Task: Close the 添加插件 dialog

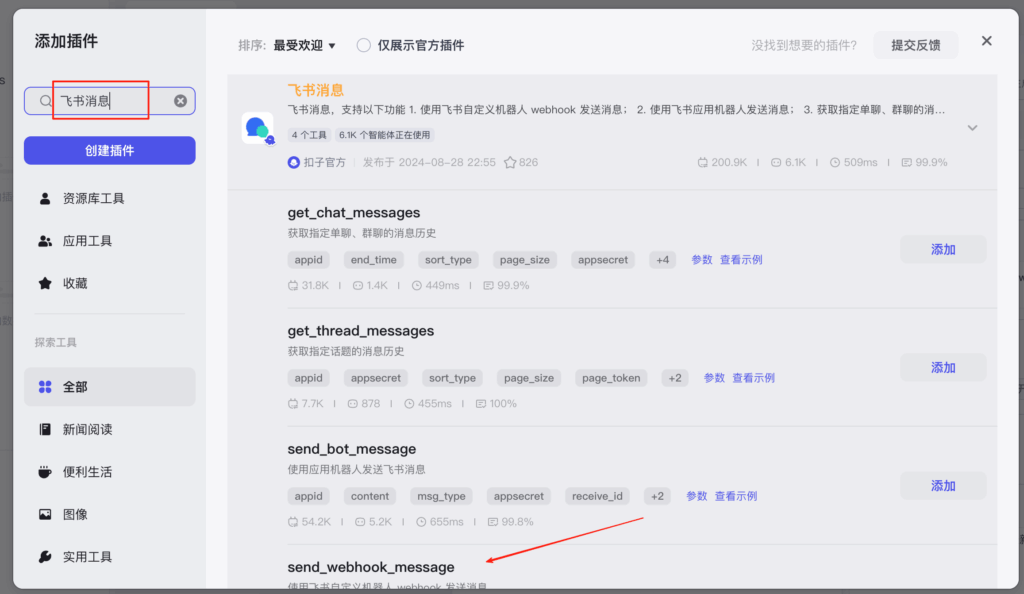Action: coord(987,41)
